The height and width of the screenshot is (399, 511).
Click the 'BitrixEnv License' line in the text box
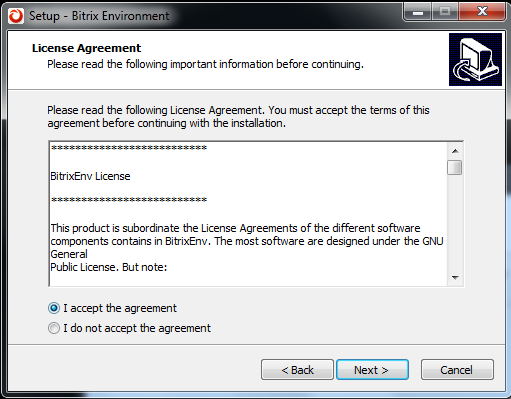[90, 176]
